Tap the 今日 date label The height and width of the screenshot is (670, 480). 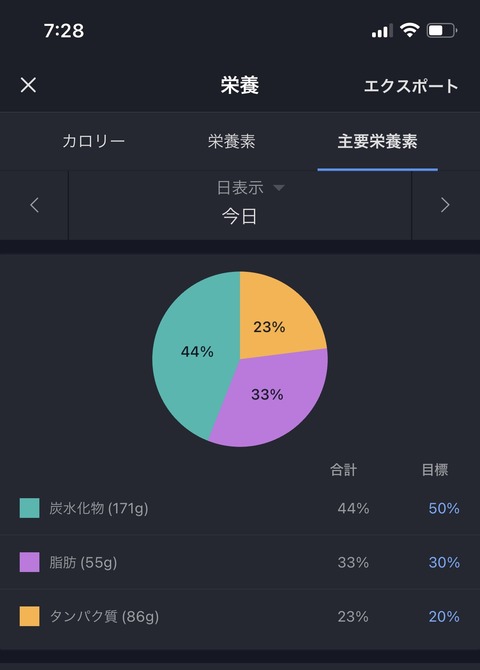coord(239,216)
